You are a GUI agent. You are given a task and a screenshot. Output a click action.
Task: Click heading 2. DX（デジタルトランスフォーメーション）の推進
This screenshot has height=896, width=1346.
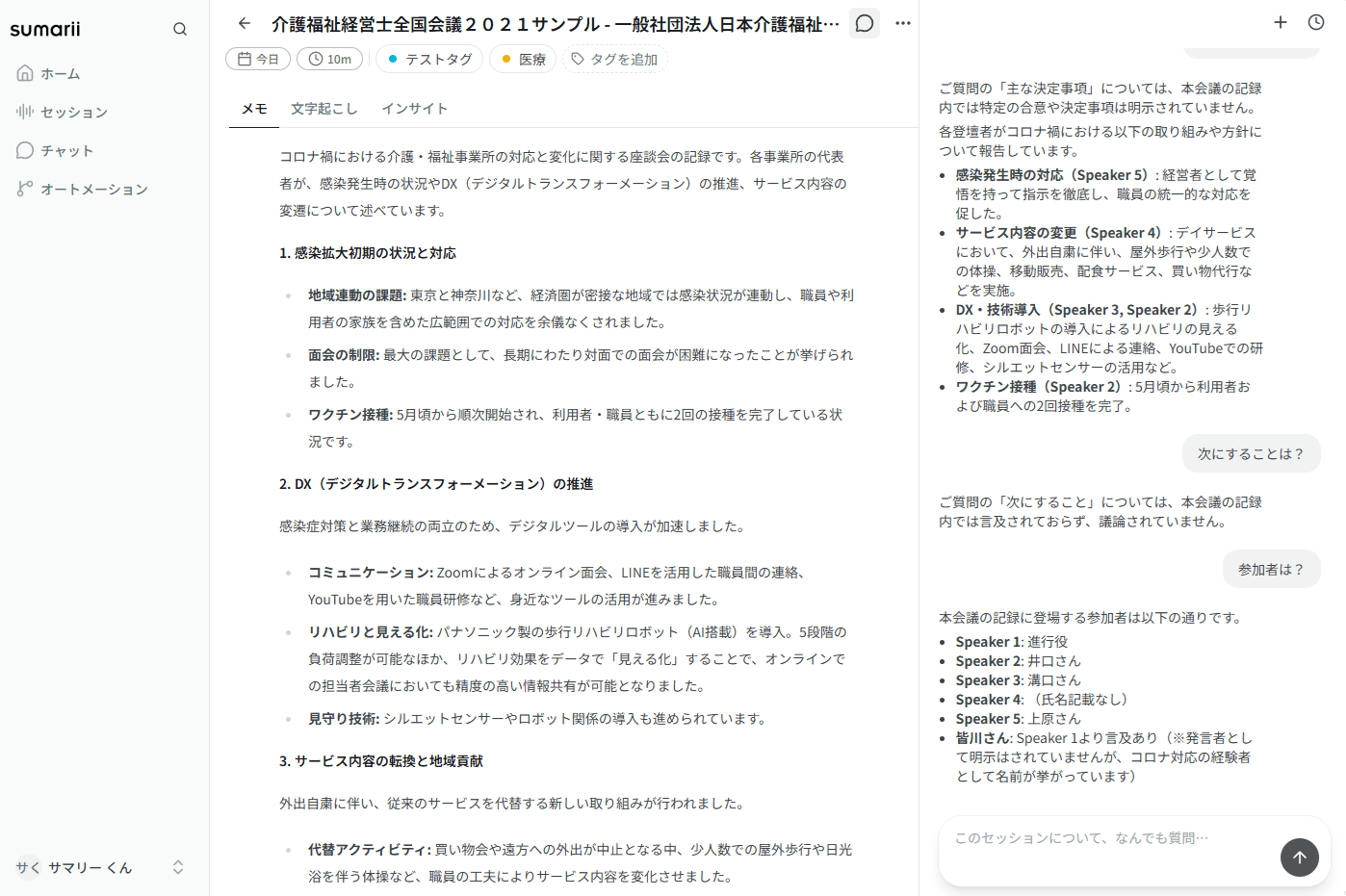436,484
